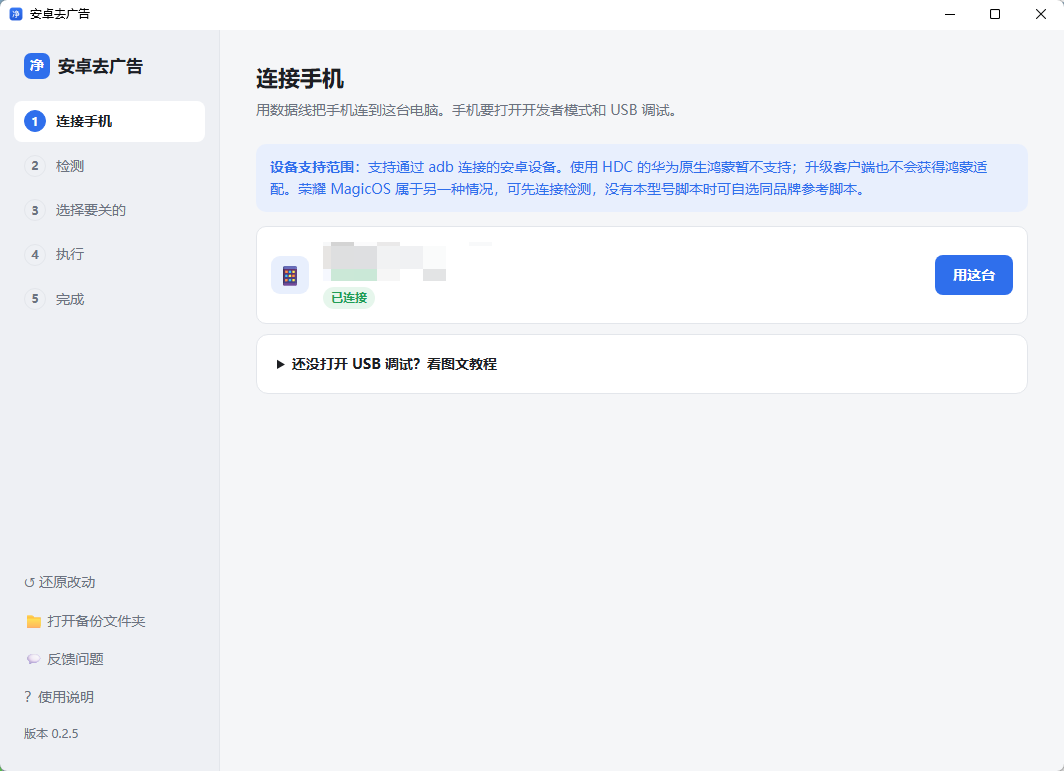Open 使用说明 help
This screenshot has height=771, width=1064.
coord(59,697)
